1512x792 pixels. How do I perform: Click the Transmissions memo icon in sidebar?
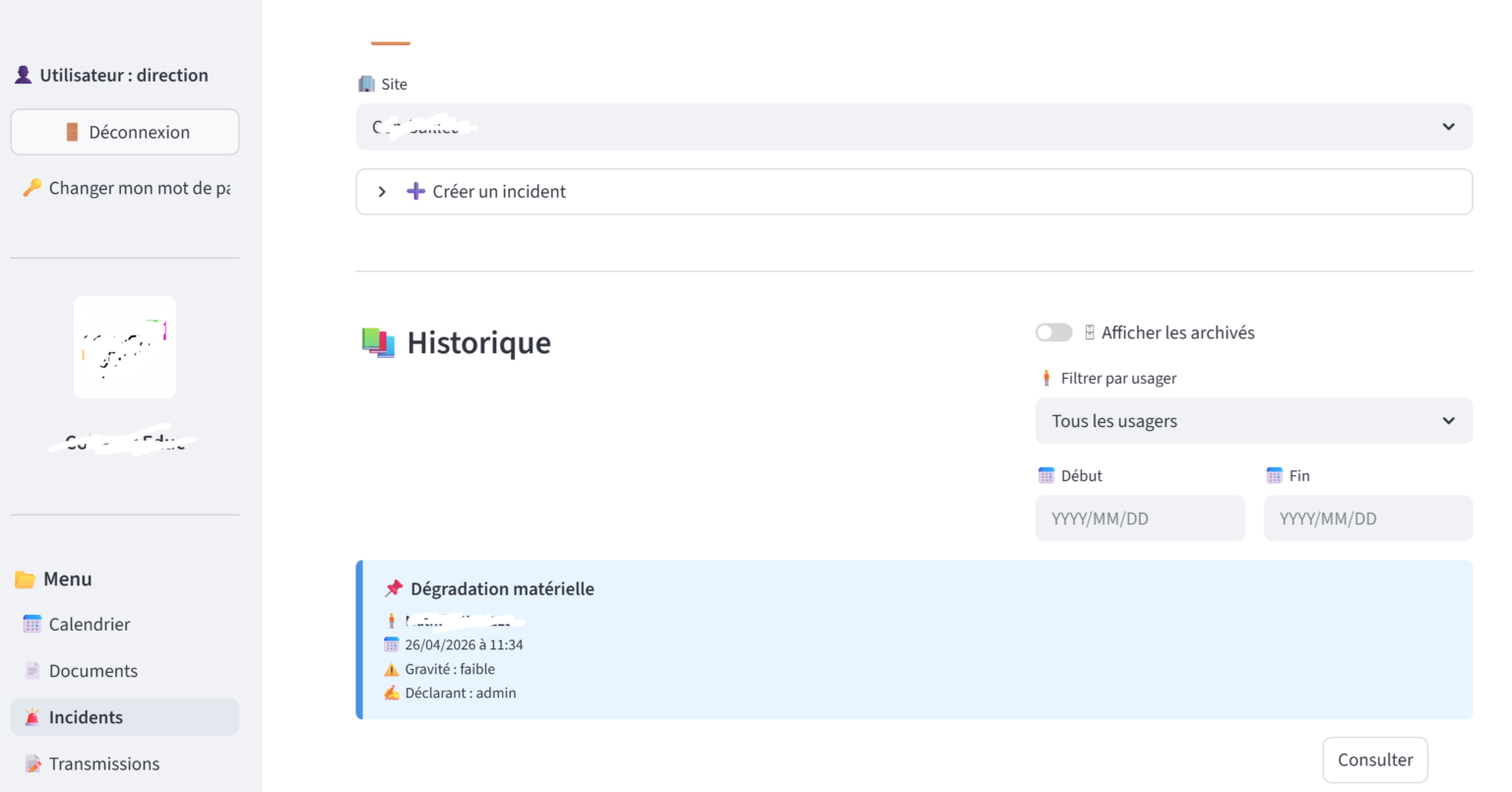pyautogui.click(x=32, y=763)
